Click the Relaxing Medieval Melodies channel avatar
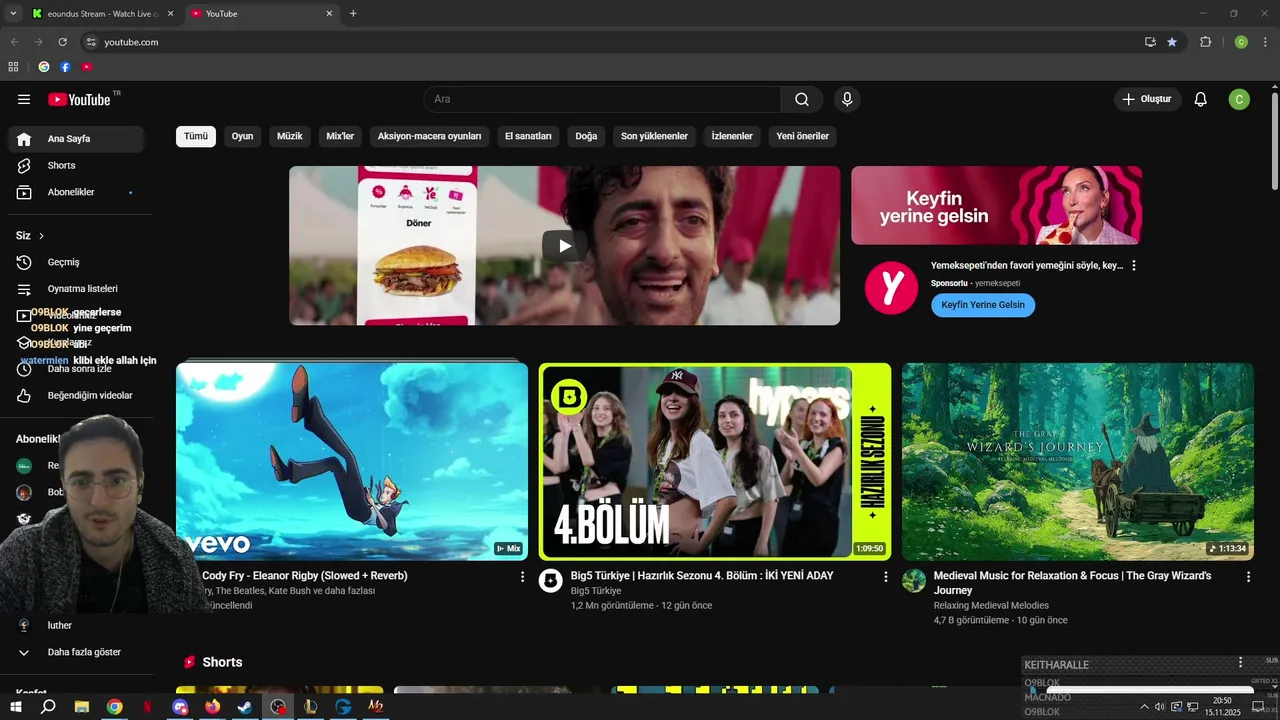The width and height of the screenshot is (1280, 720). click(914, 581)
